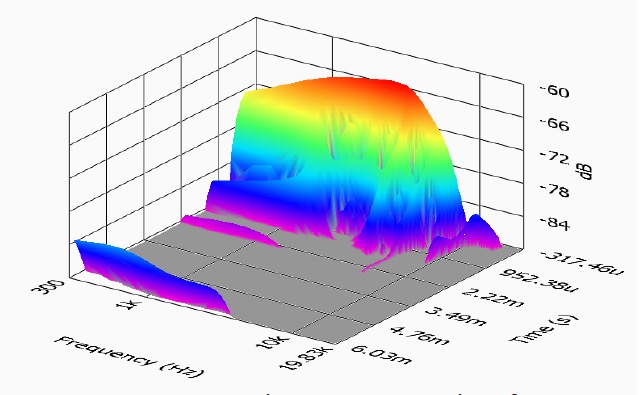
Task: Click the 3.49m time tick label
Action: pyautogui.click(x=457, y=316)
